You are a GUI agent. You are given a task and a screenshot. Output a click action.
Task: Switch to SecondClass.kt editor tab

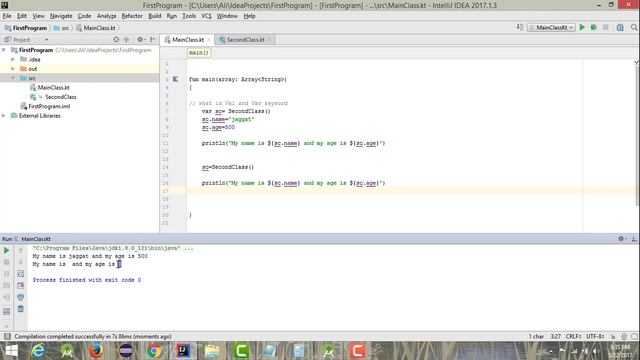click(245, 40)
